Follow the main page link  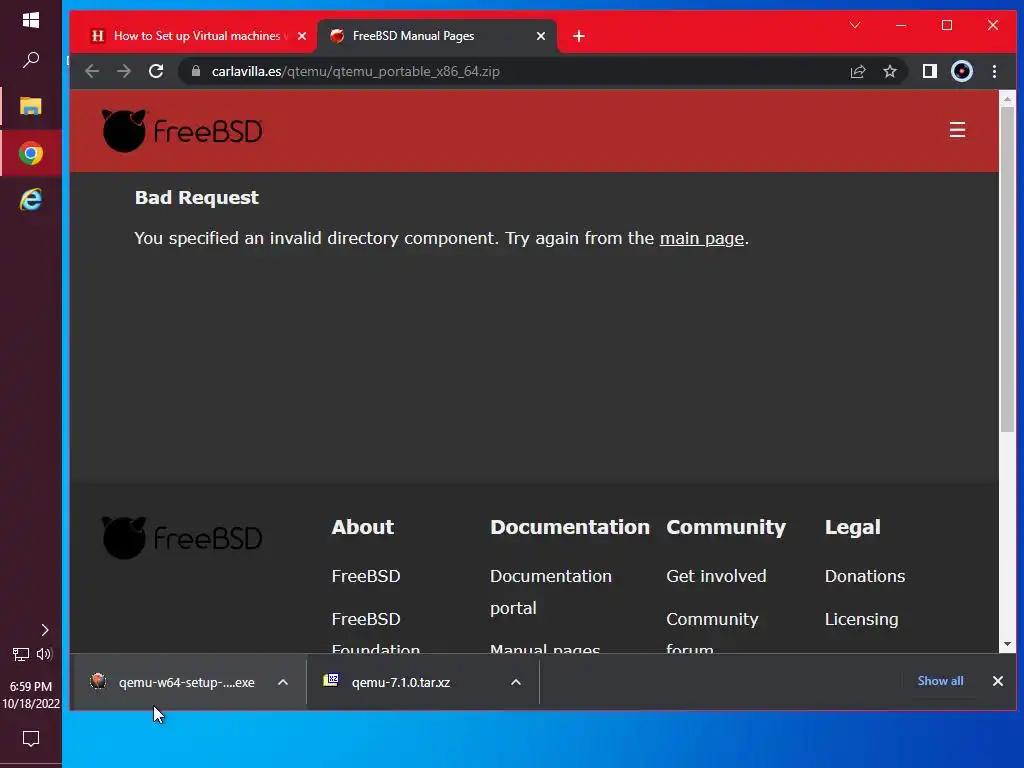(x=701, y=238)
